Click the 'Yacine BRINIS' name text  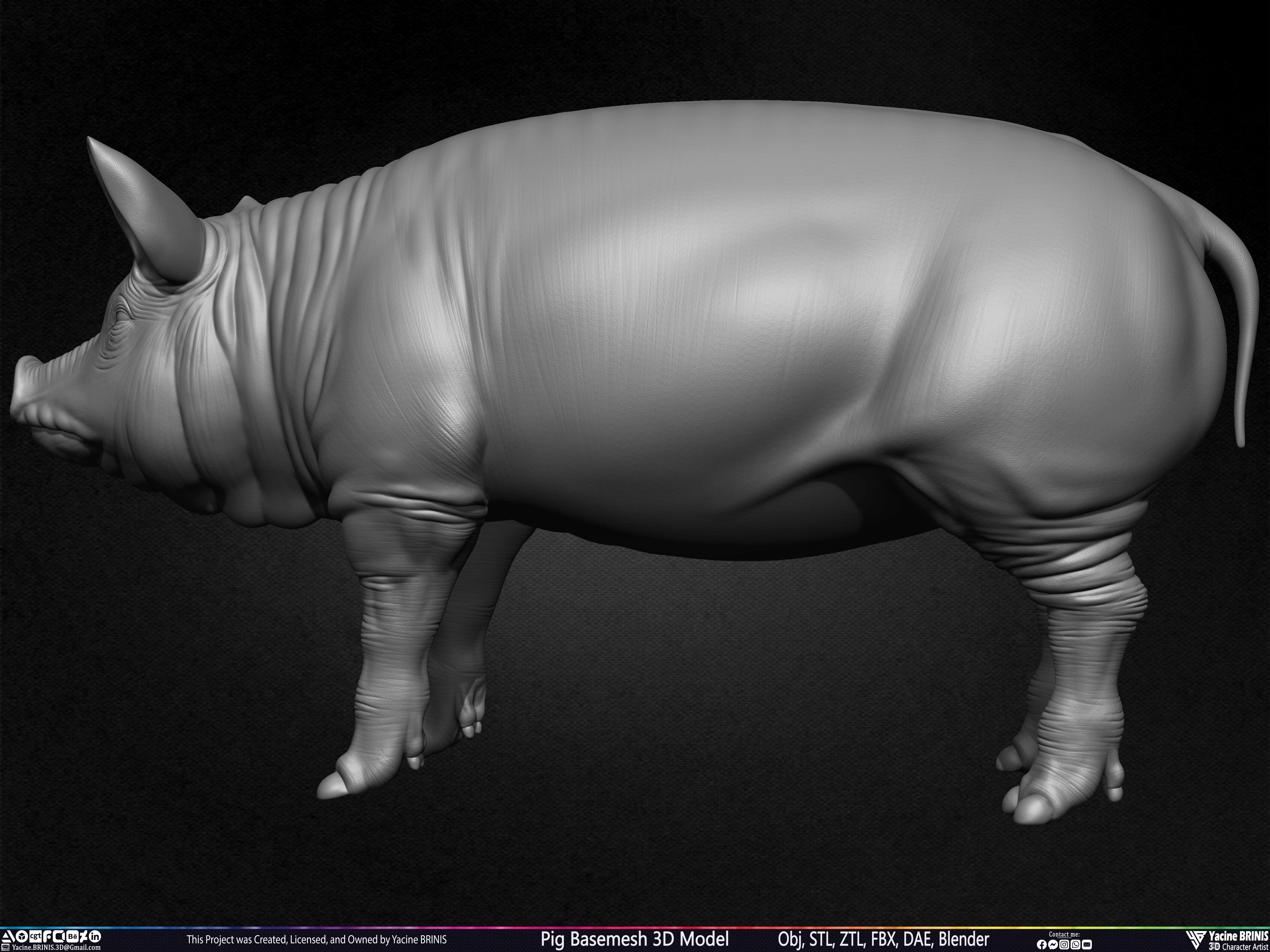[1238, 936]
